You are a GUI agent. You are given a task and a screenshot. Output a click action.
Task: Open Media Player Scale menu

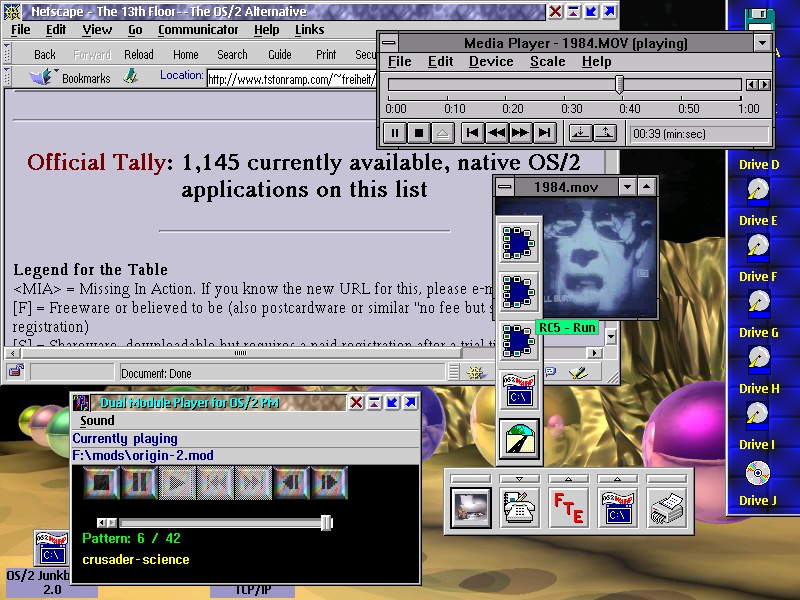tap(547, 62)
